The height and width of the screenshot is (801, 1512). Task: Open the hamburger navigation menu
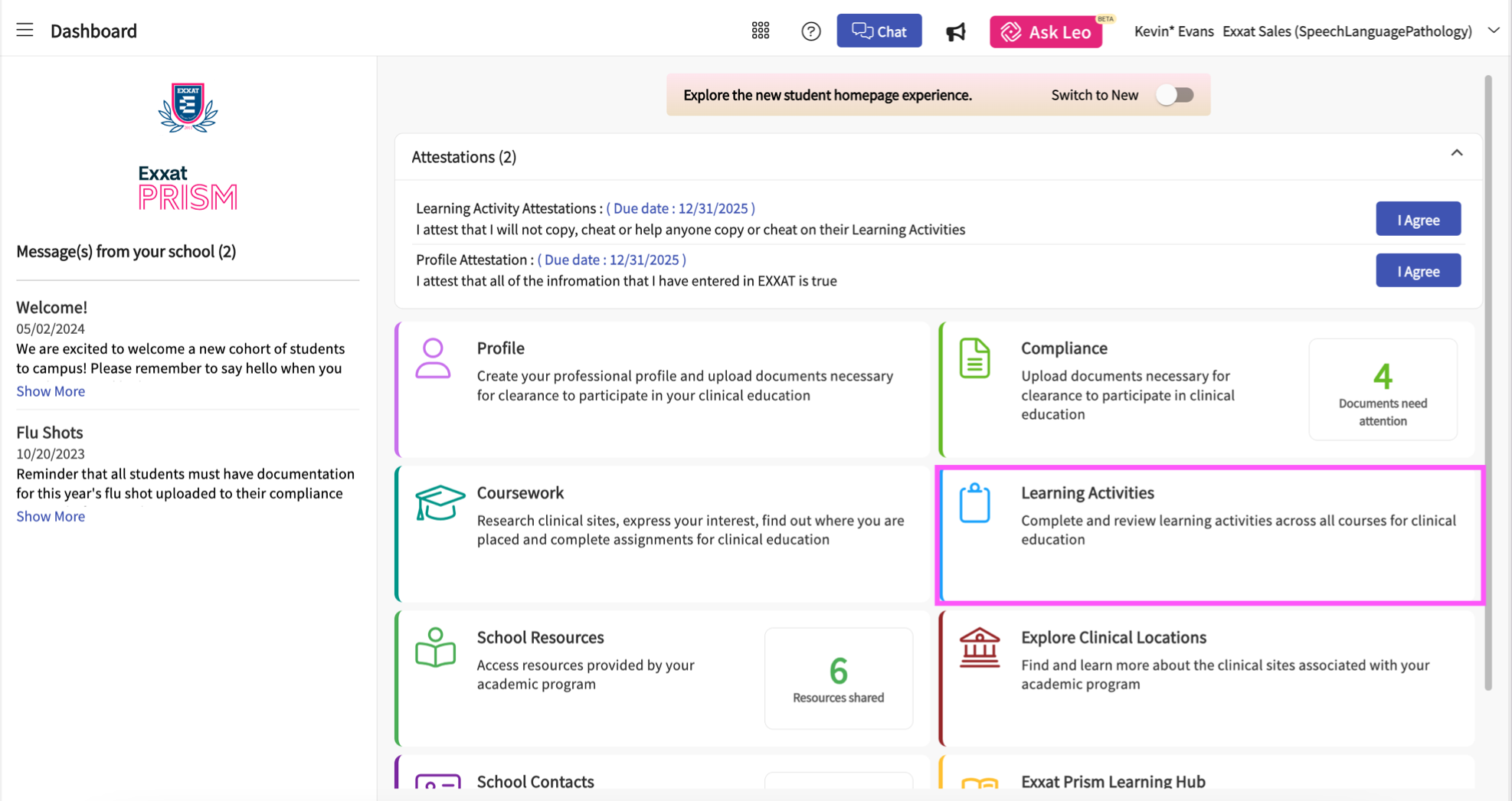[x=25, y=31]
